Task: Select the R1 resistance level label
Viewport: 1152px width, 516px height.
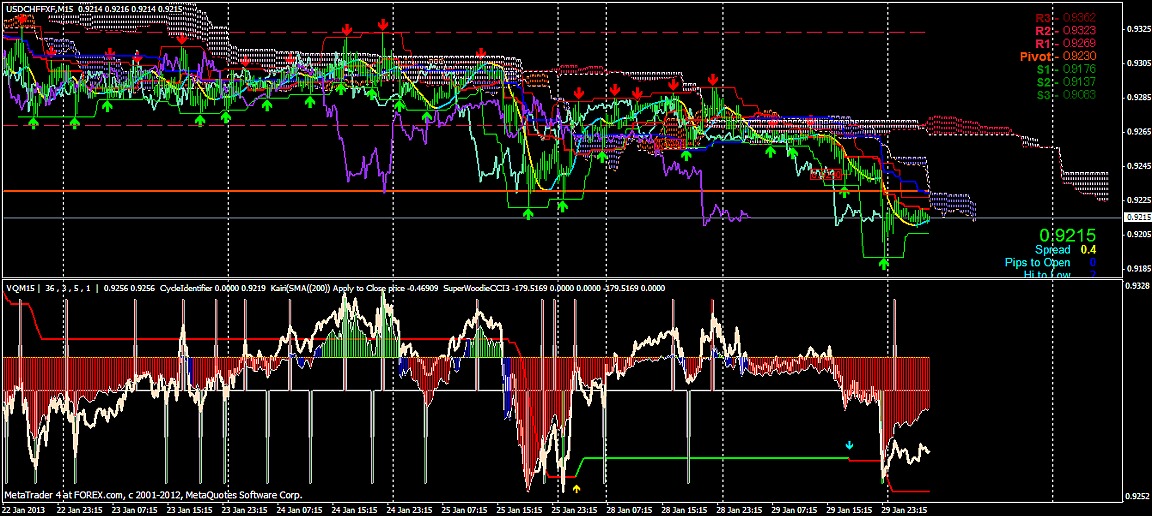Action: point(1064,43)
